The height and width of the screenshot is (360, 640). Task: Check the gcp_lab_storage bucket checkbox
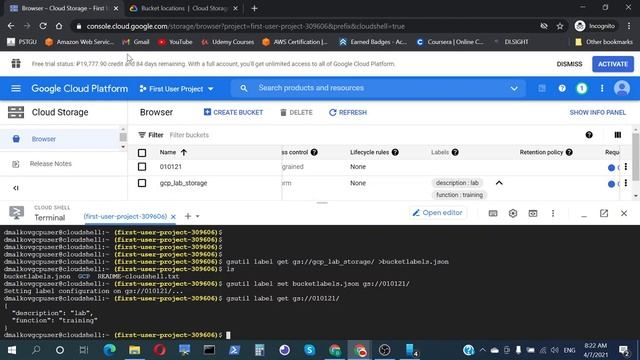pos(142,183)
